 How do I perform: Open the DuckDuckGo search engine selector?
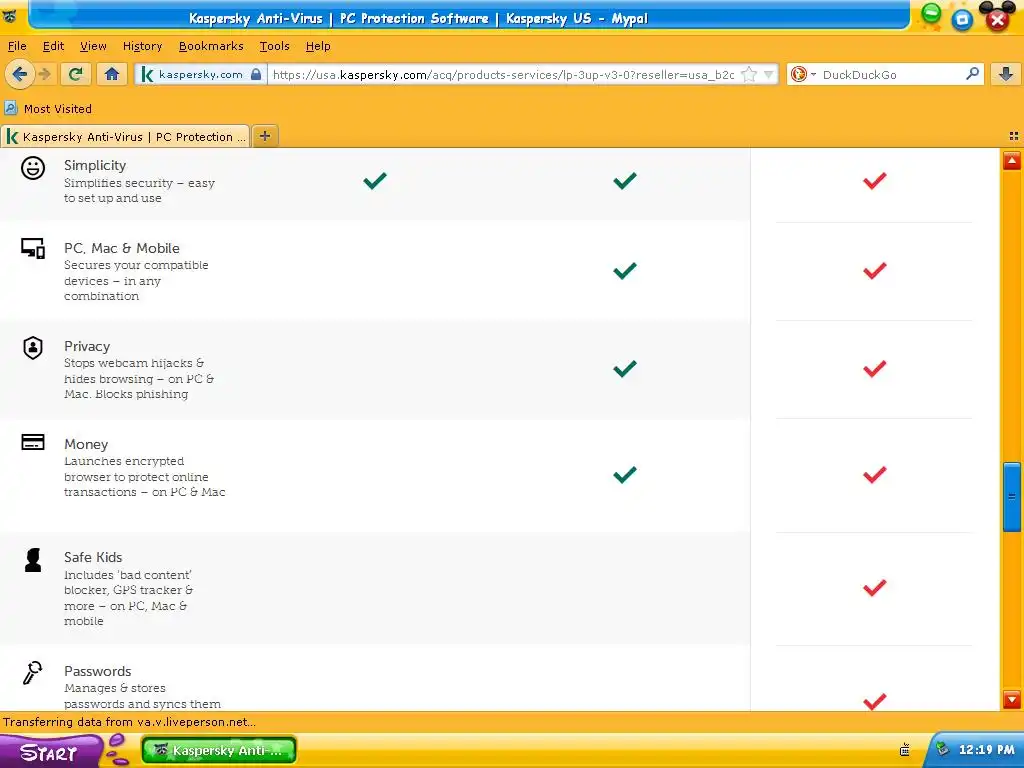click(803, 74)
